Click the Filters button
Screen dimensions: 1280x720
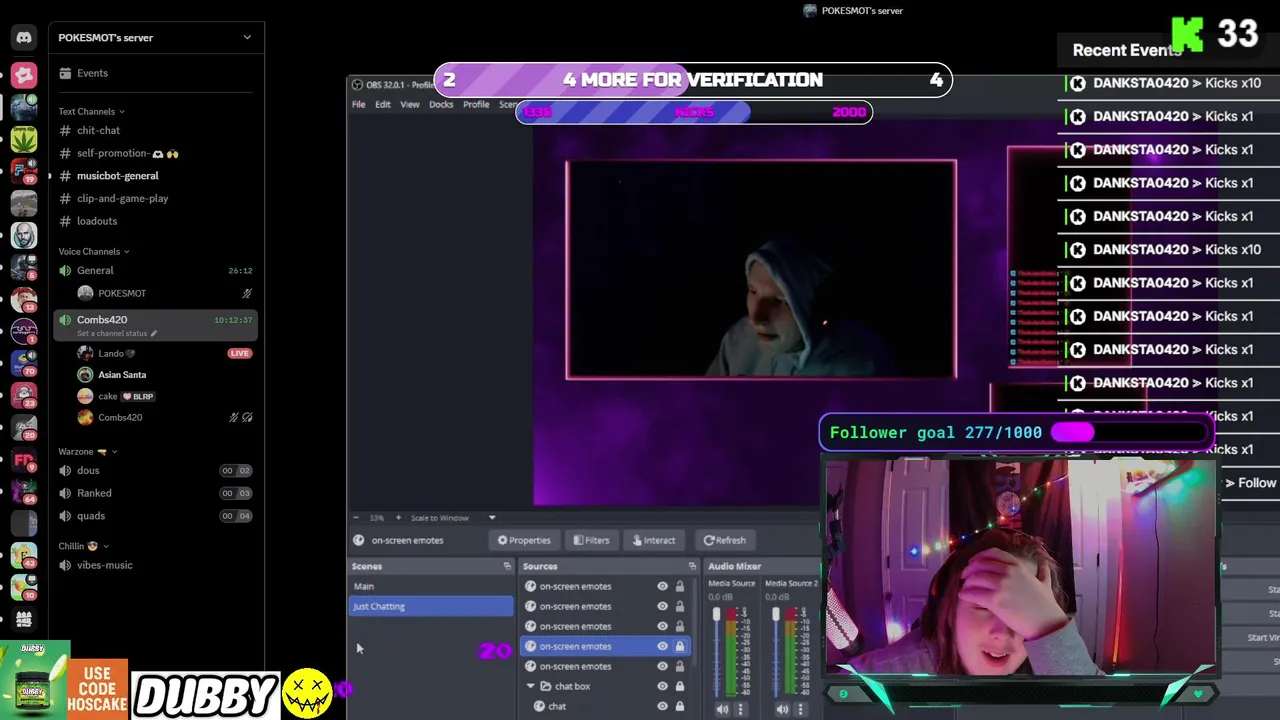coord(591,540)
